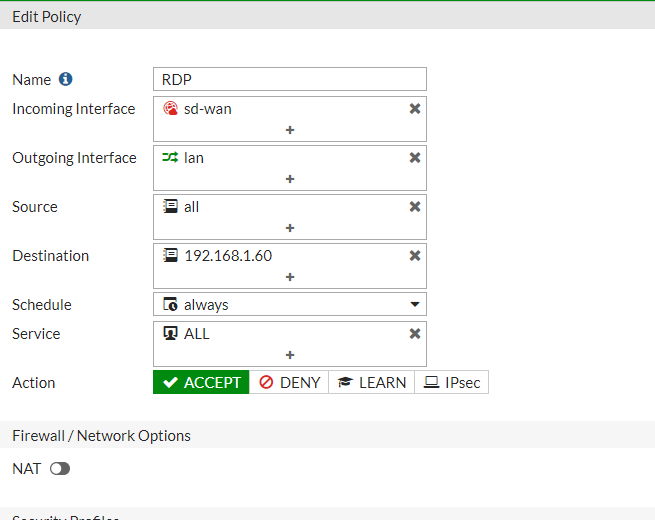Click the Name info icon
The height and width of the screenshot is (520, 655).
[x=65, y=79]
